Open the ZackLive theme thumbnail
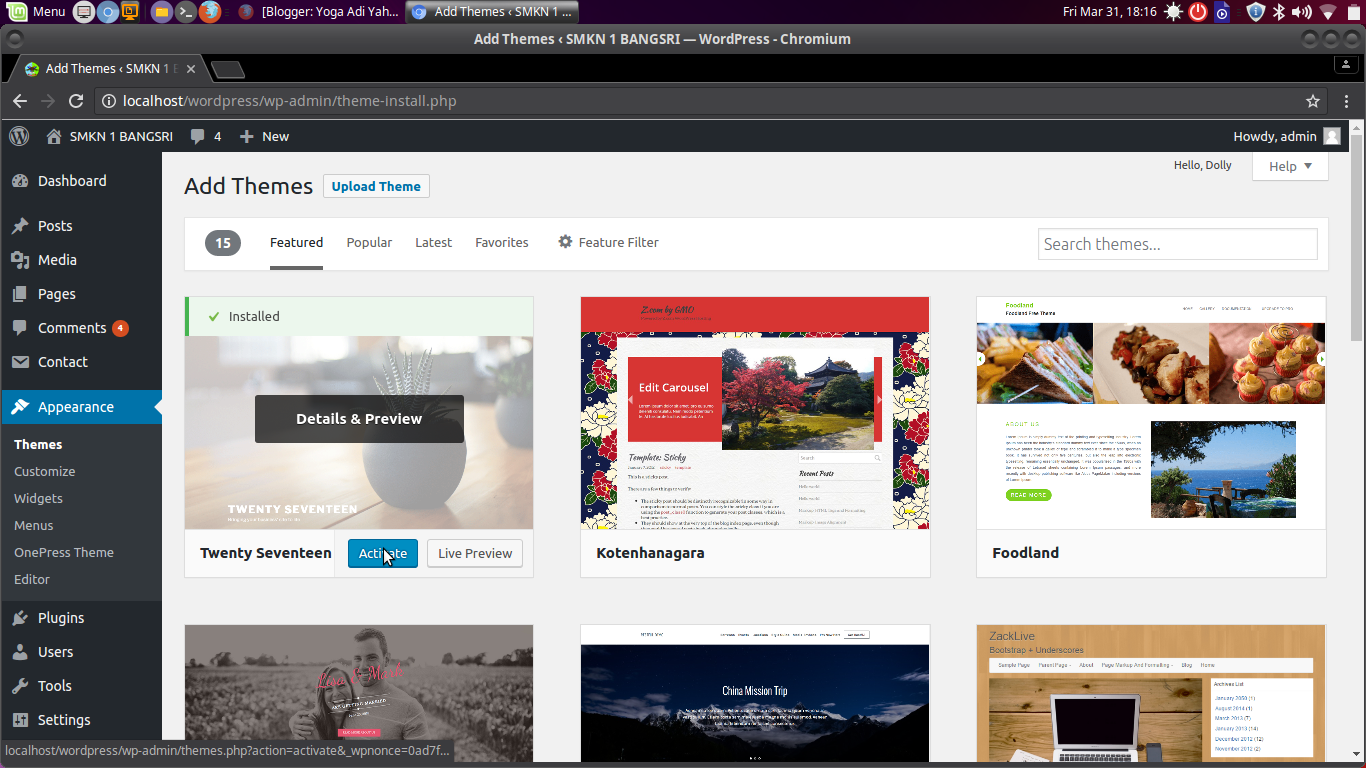 1151,694
